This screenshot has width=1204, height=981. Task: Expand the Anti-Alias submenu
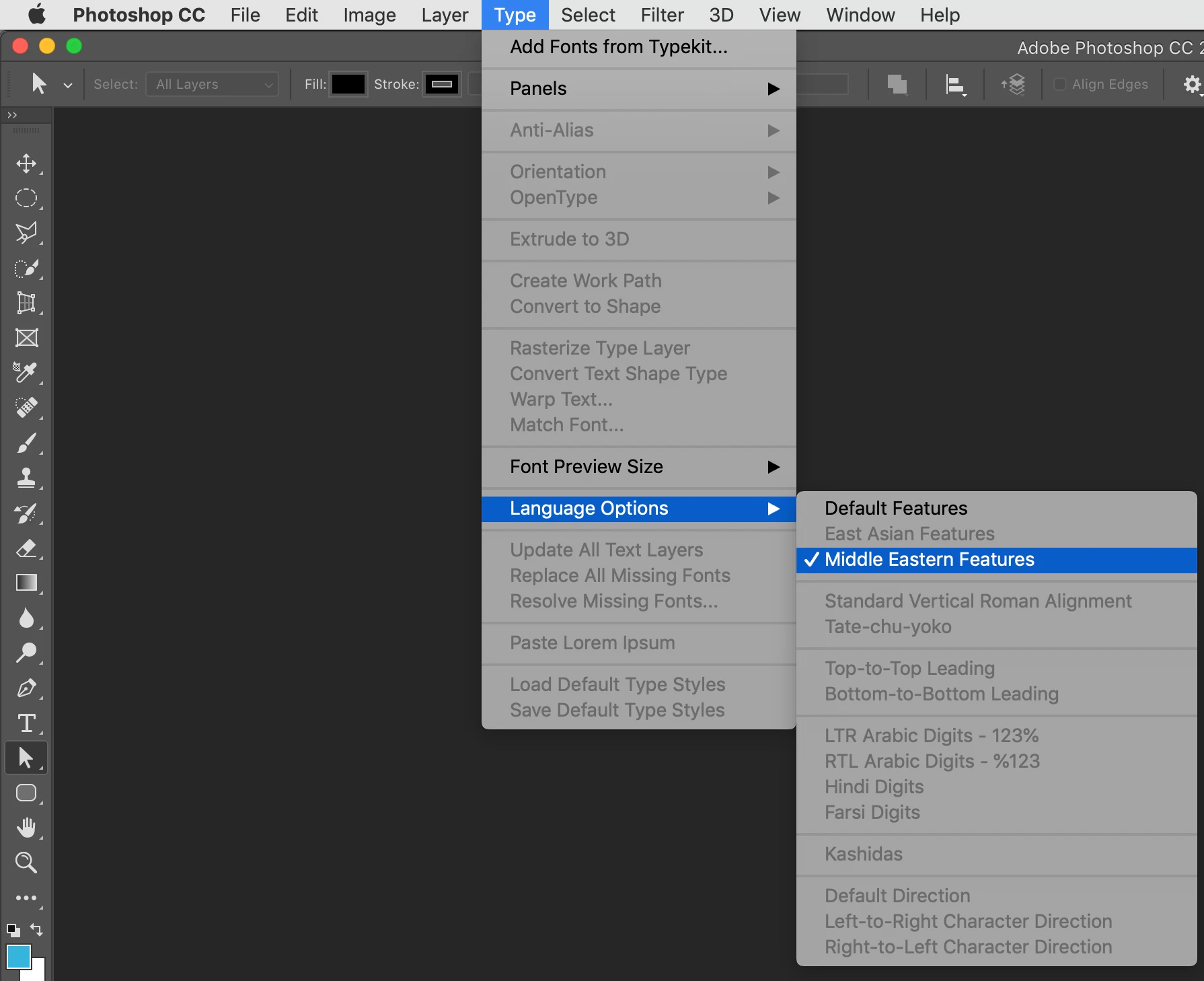point(639,131)
